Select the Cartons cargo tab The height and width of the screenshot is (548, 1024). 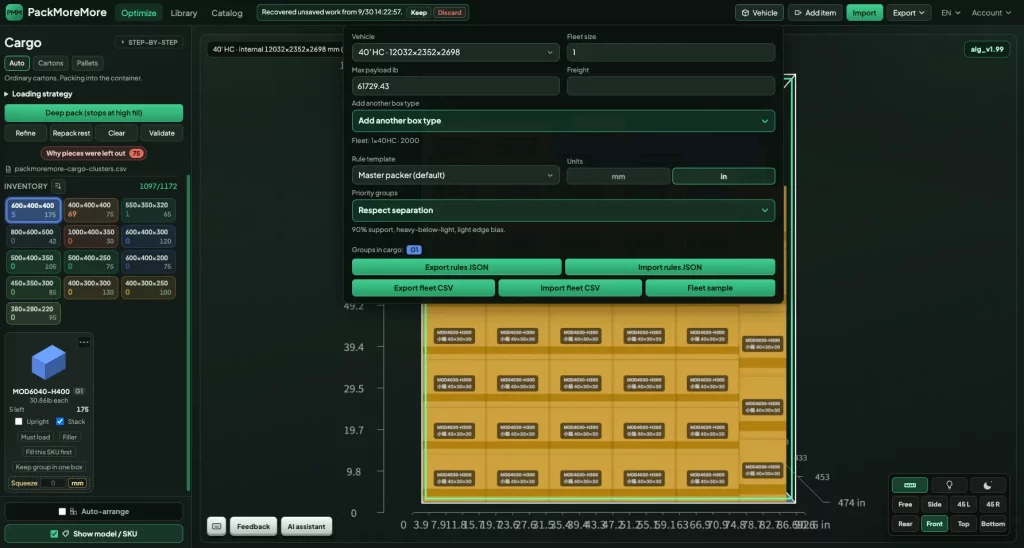point(50,63)
